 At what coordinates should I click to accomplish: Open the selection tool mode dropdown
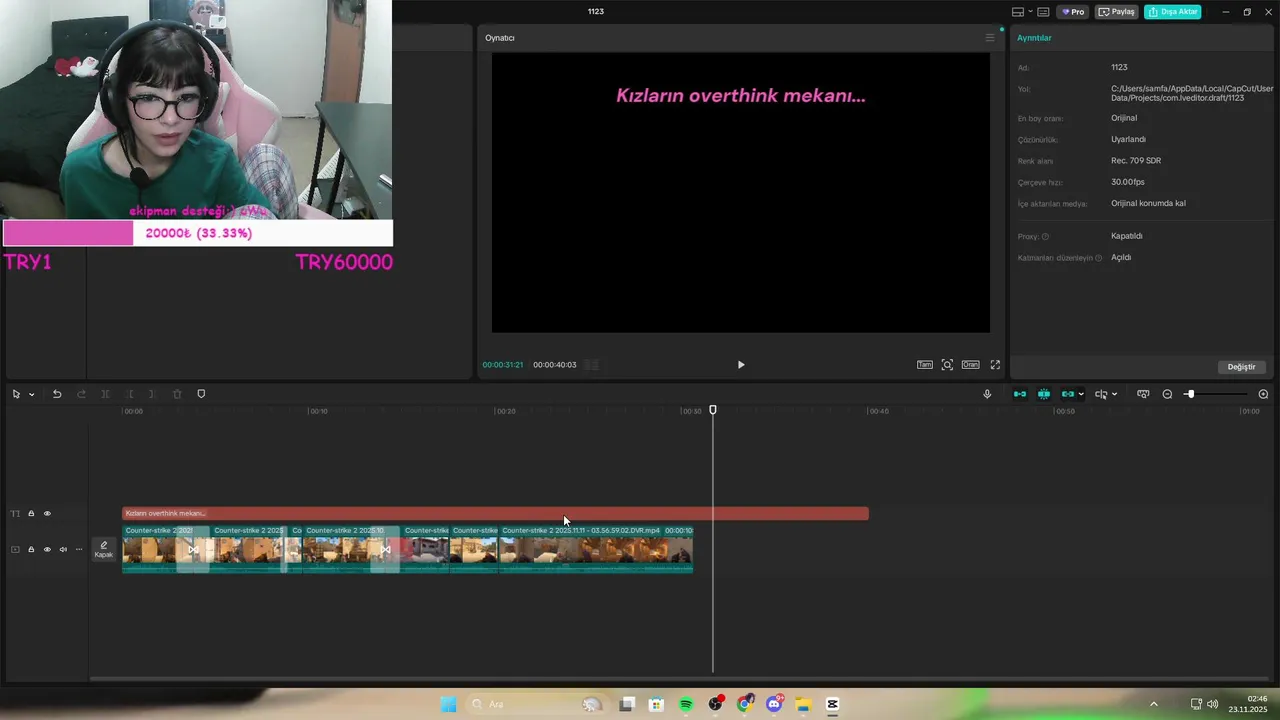tap(32, 394)
